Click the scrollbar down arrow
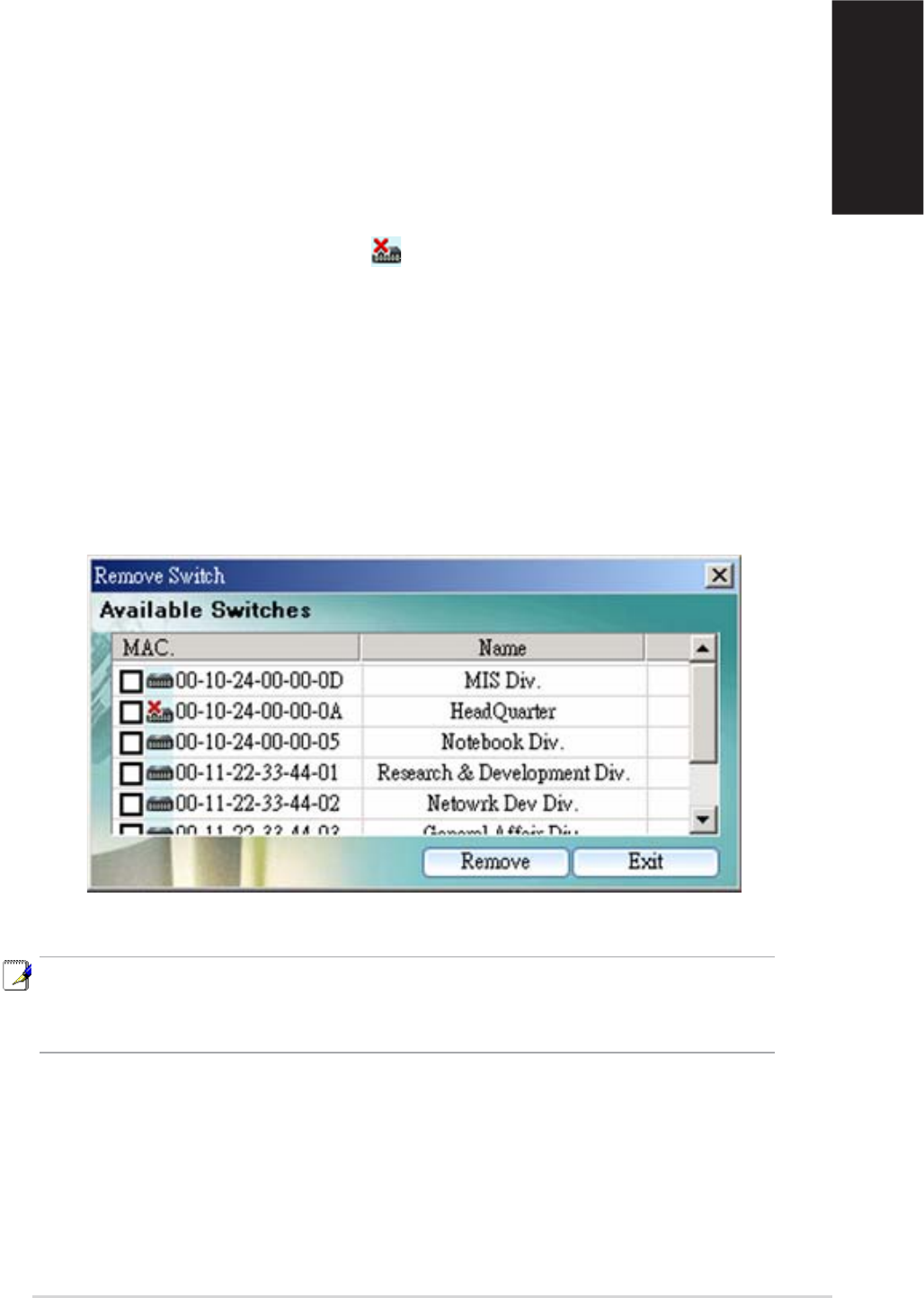The height and width of the screenshot is (1298, 924). tap(704, 820)
